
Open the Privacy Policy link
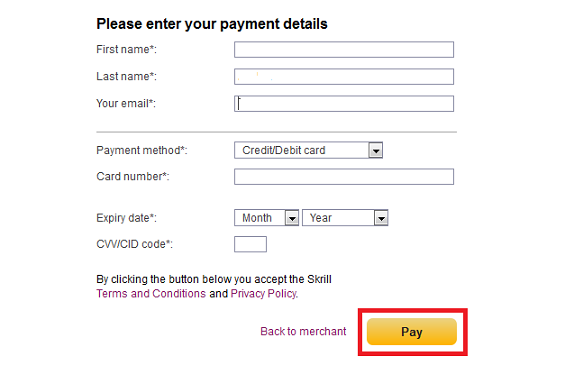tap(264, 294)
